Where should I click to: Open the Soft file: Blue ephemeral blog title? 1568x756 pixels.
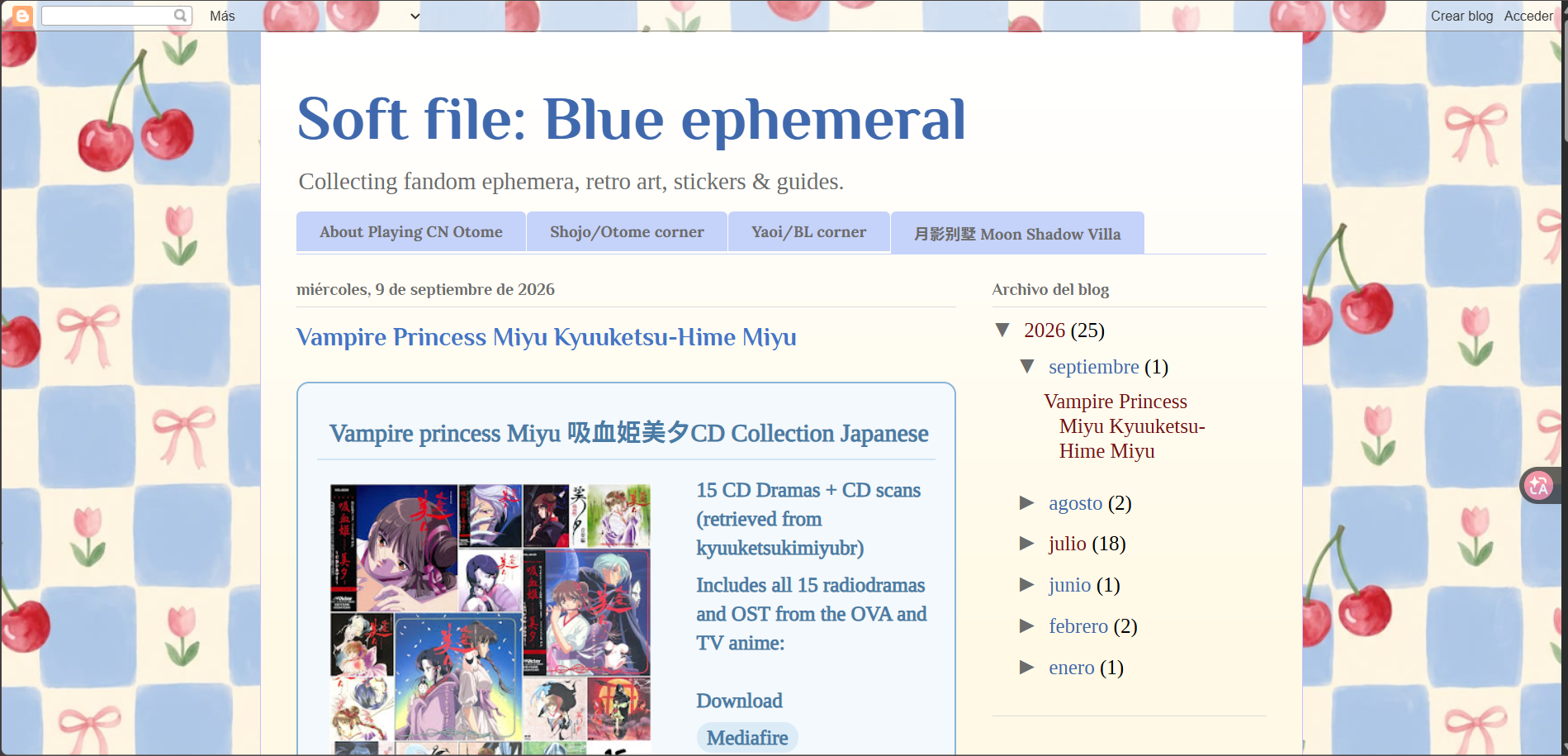[631, 119]
